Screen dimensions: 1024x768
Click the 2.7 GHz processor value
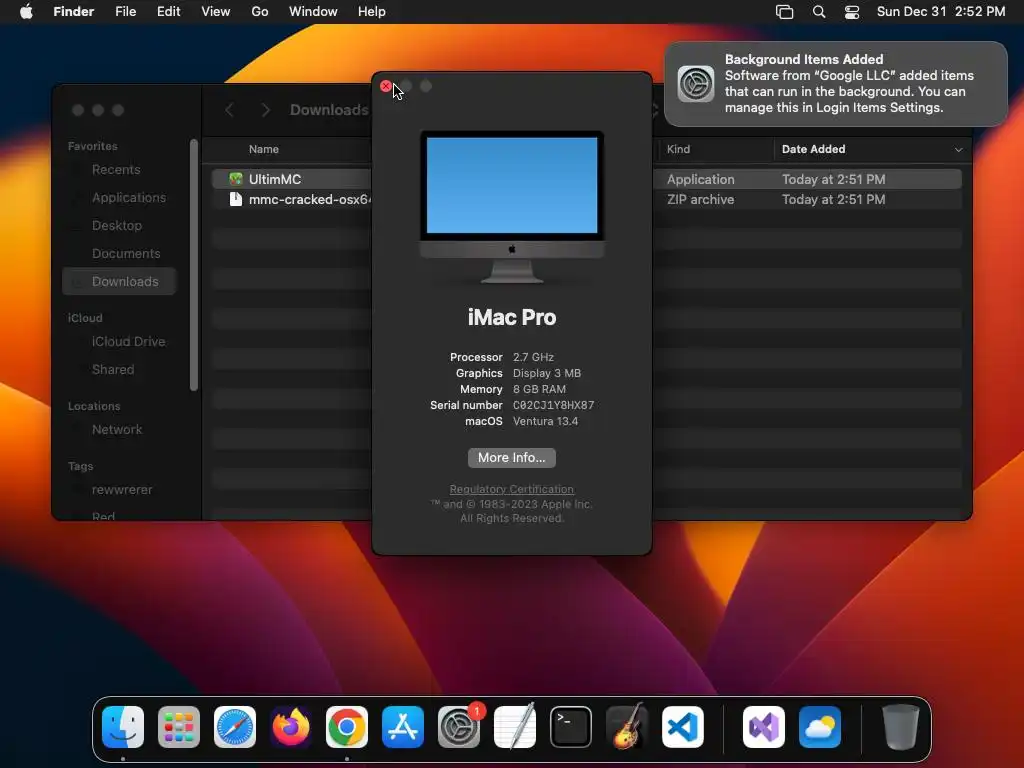click(534, 357)
